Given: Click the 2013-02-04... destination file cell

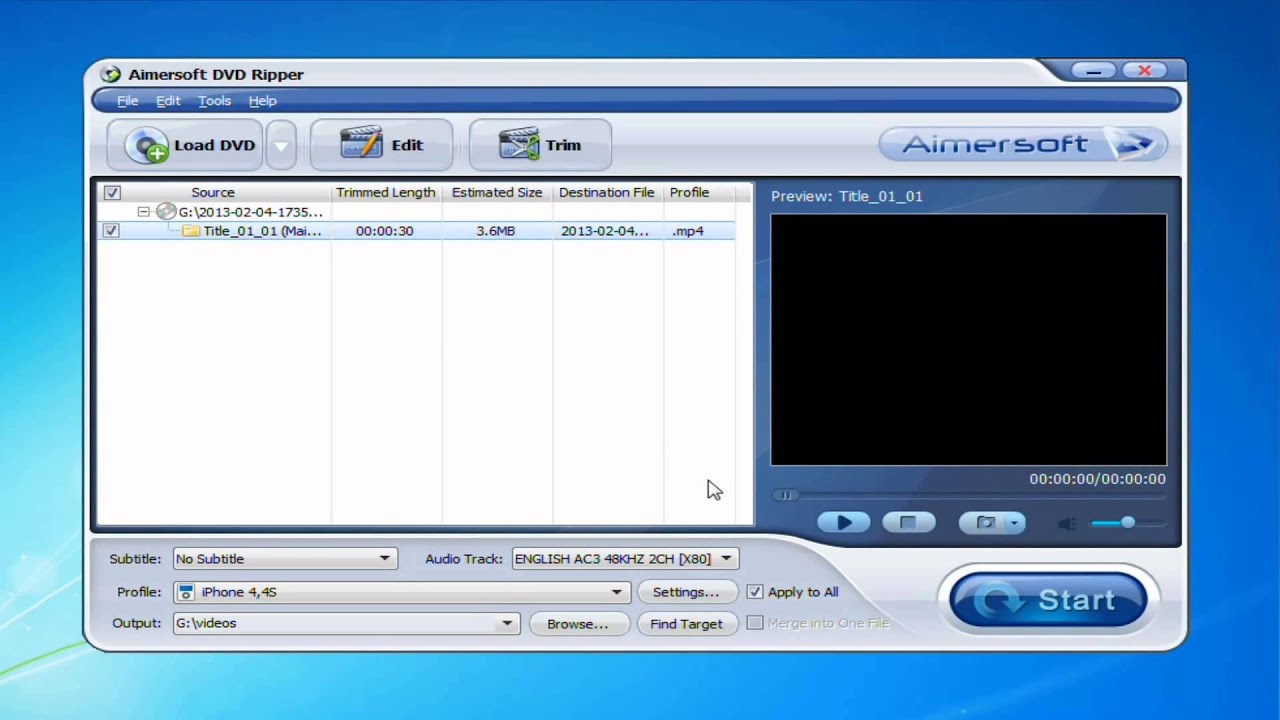Looking at the screenshot, I should [605, 231].
